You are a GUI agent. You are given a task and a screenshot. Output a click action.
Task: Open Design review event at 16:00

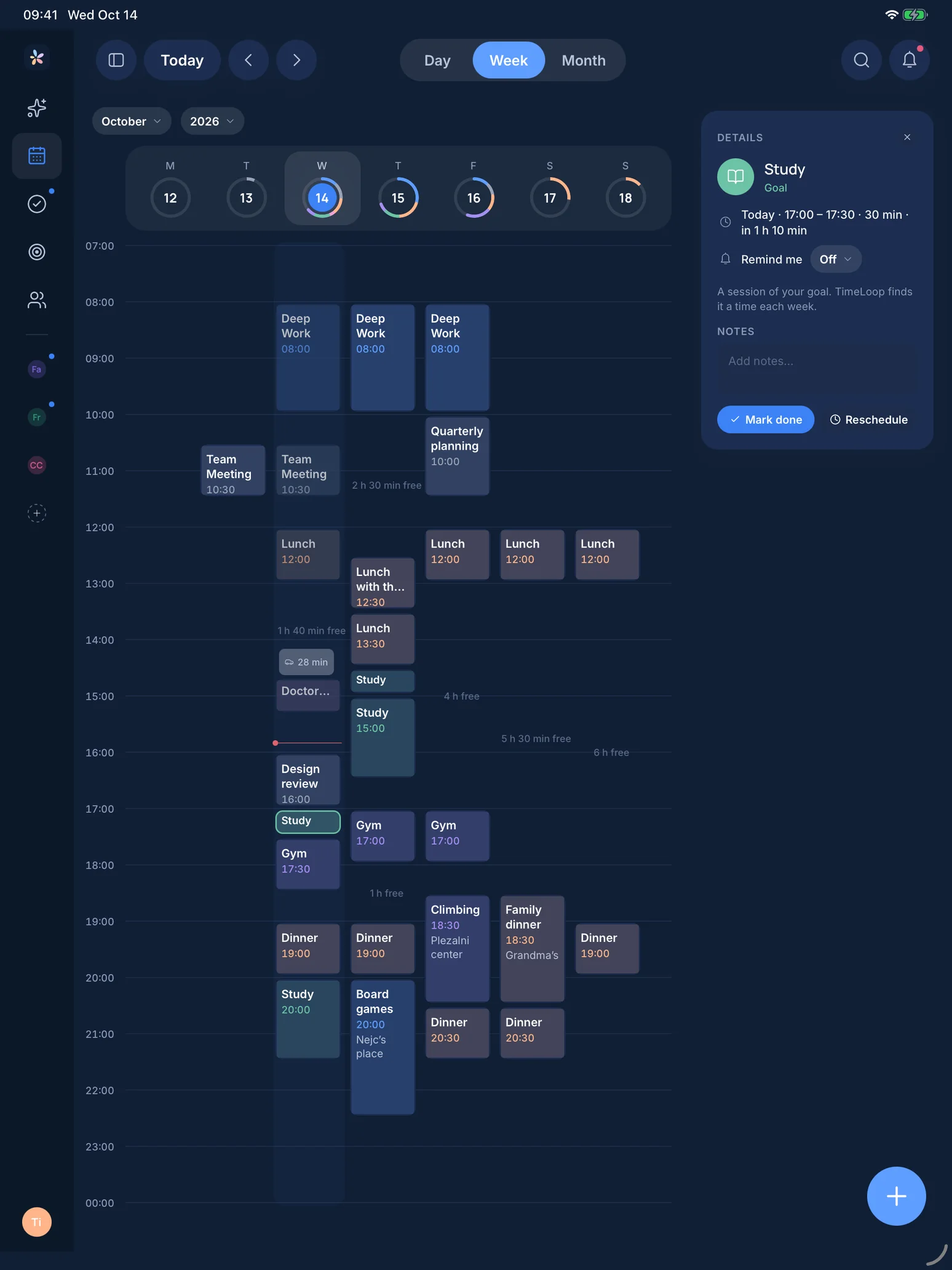click(308, 780)
